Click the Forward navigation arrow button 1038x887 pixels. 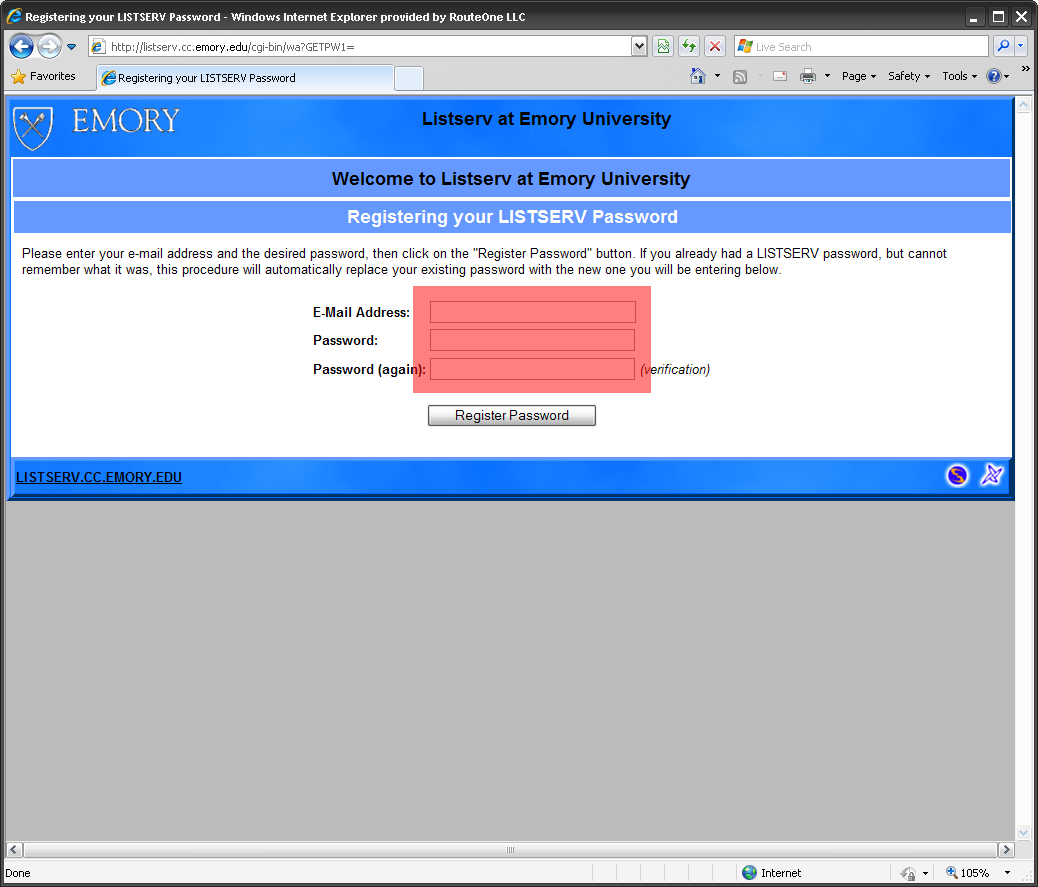(49, 46)
